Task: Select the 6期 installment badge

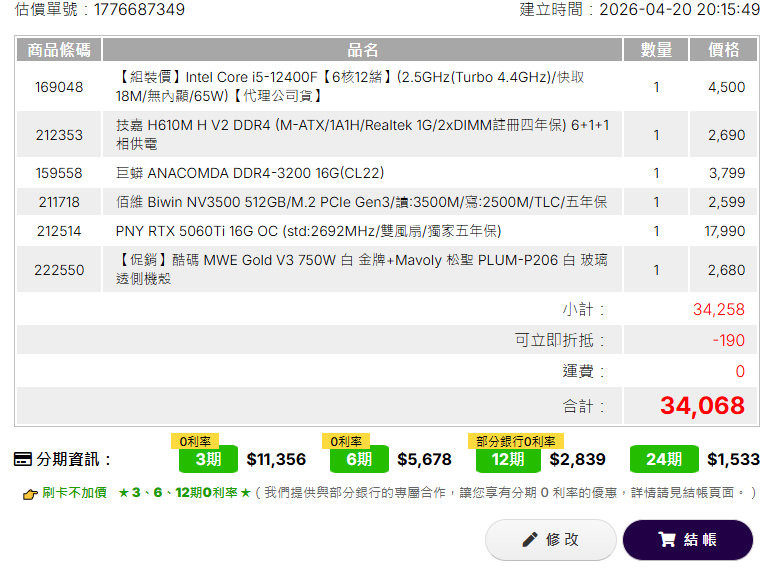Action: 359,459
